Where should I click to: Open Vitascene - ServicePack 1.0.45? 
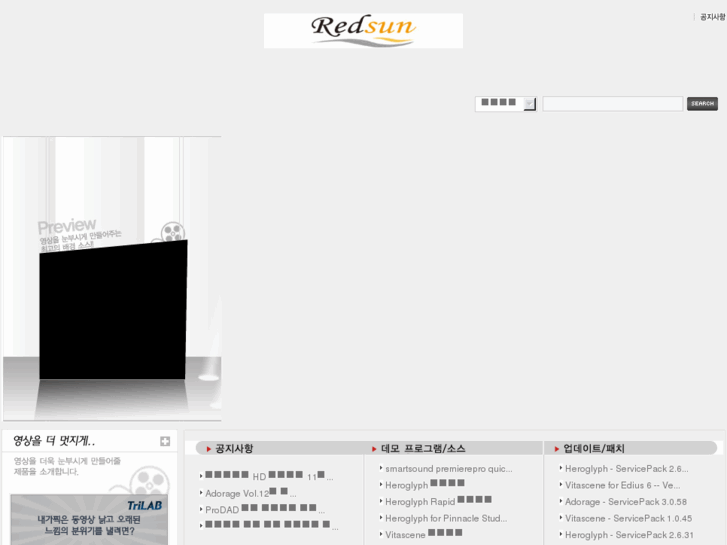point(628,518)
